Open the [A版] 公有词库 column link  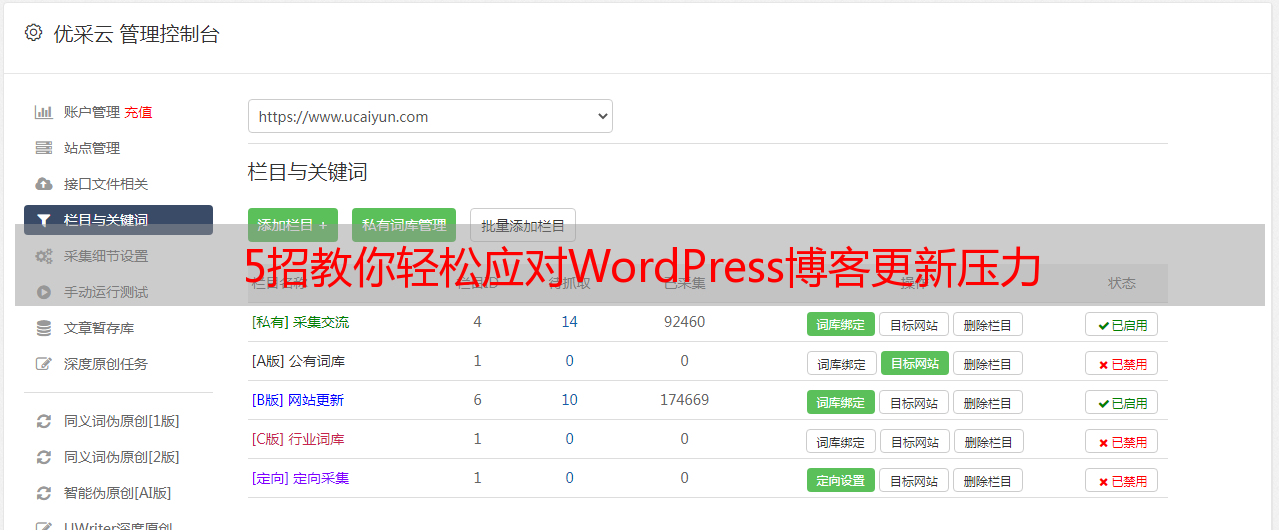tap(298, 361)
